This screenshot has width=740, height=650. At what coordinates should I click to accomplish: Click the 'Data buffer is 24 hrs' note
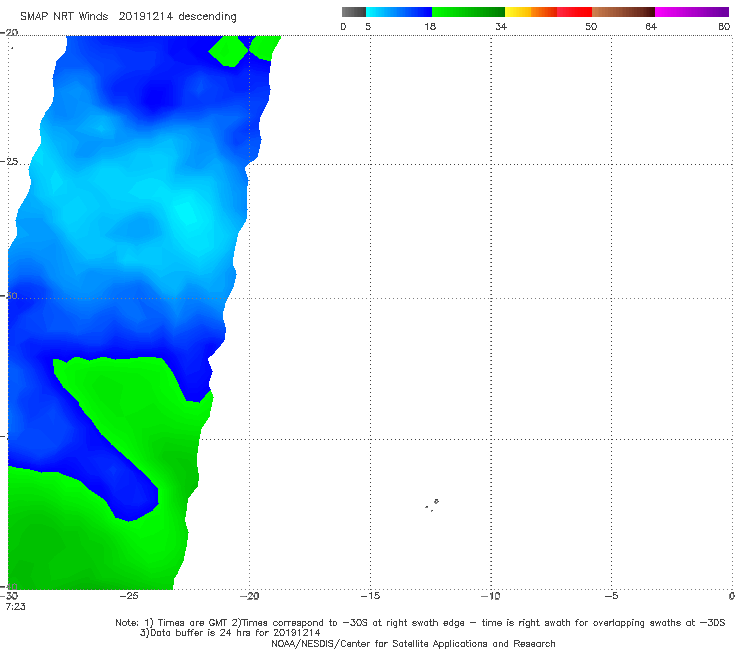click(x=230, y=633)
